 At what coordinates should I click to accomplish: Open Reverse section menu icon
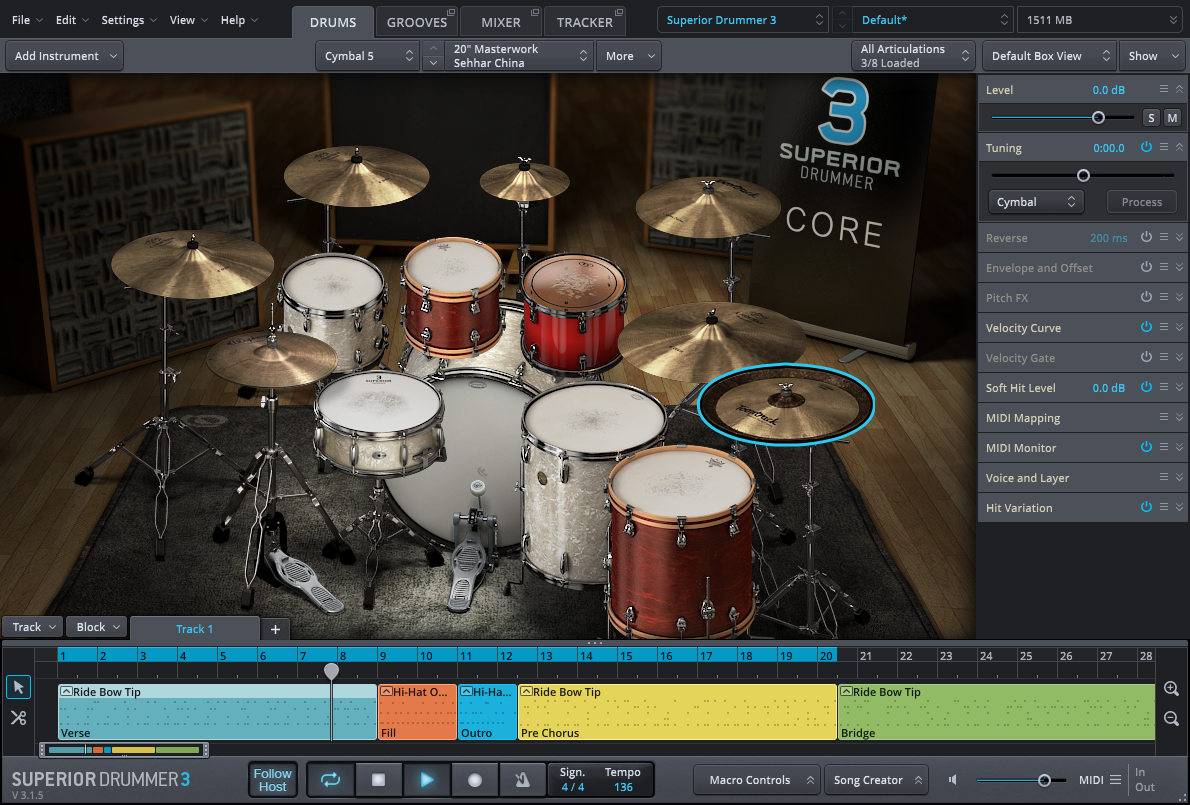click(x=1163, y=237)
